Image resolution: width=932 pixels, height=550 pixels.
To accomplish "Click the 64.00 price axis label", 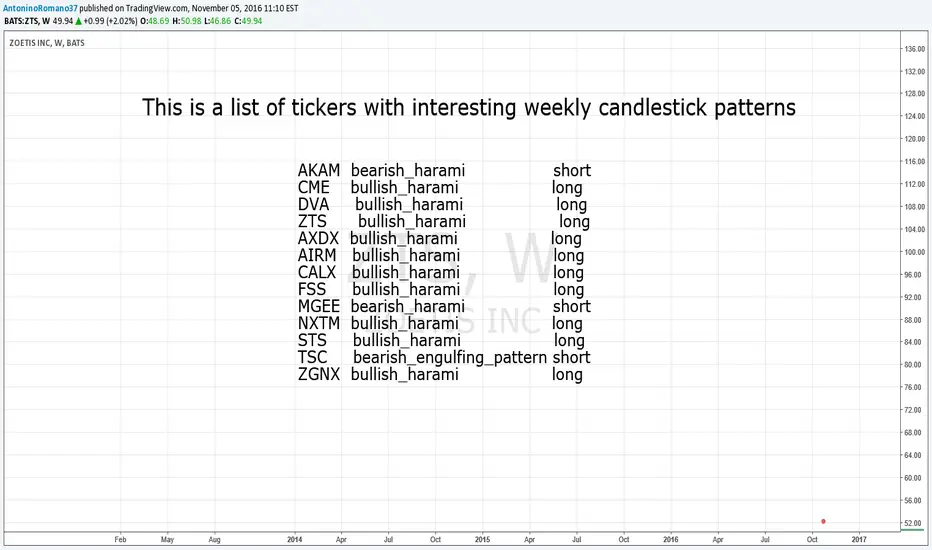I will [915, 455].
